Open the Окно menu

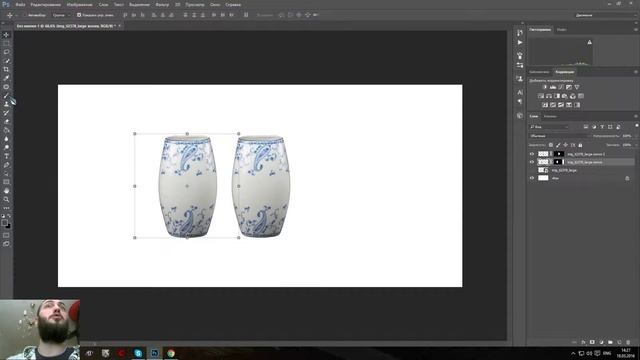click(x=215, y=5)
